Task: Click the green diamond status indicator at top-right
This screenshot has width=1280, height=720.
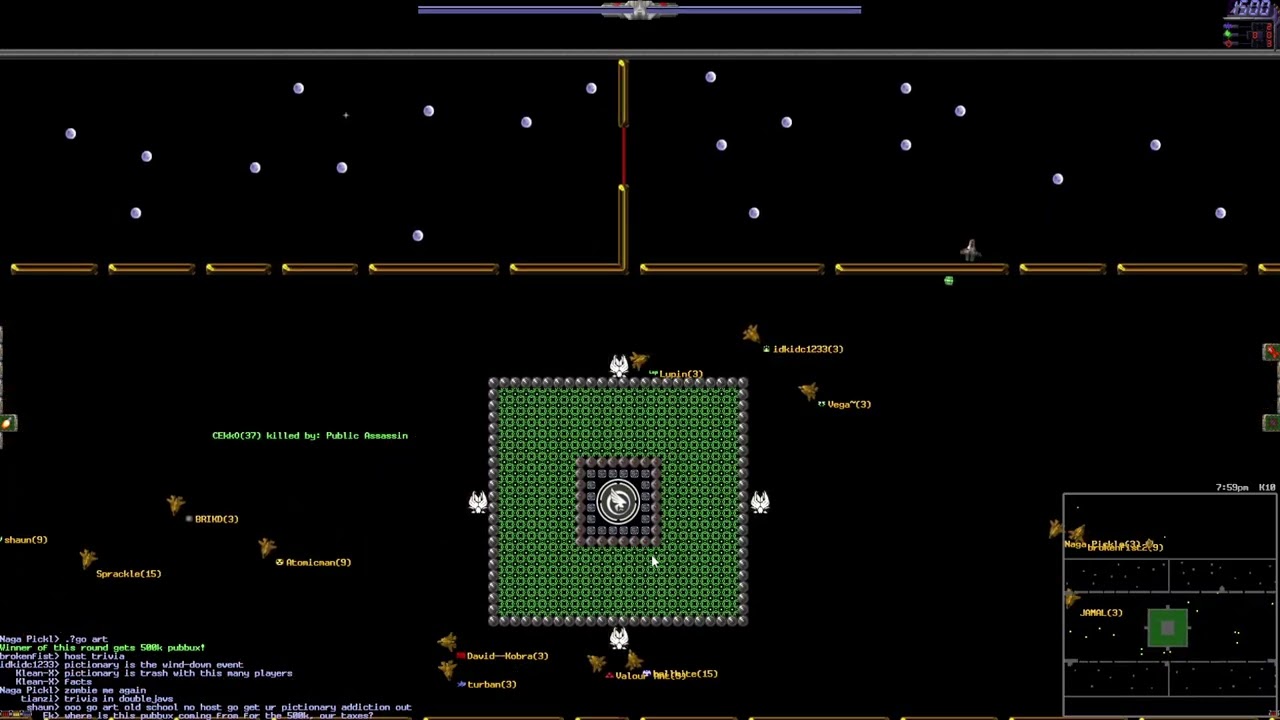Action: 1228,35
